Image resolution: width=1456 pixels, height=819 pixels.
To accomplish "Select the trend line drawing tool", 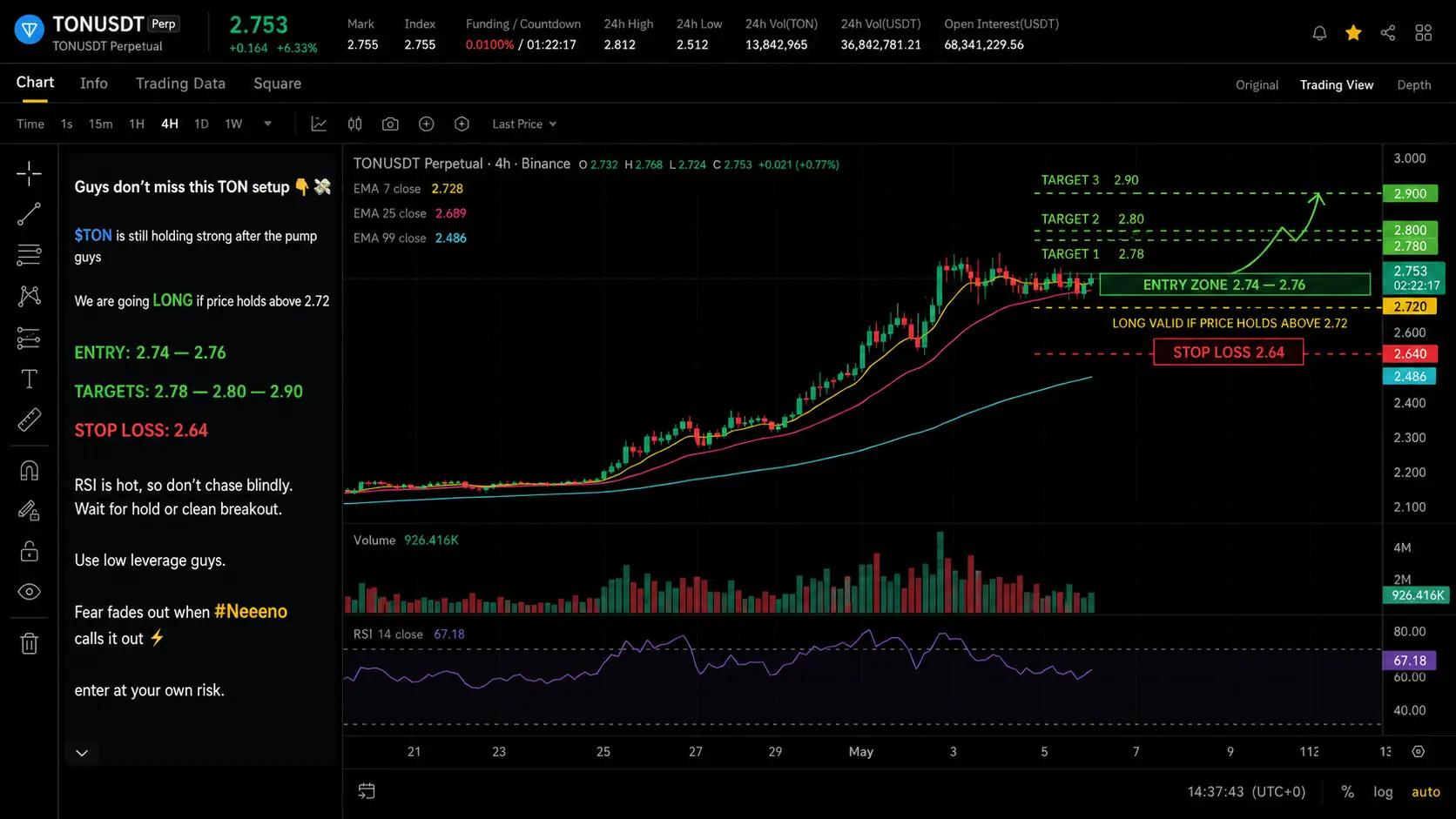I will pyautogui.click(x=29, y=214).
